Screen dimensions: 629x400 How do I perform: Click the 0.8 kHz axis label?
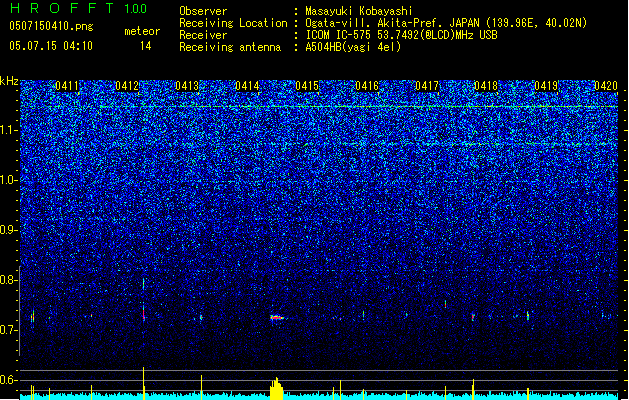[x=9, y=280]
